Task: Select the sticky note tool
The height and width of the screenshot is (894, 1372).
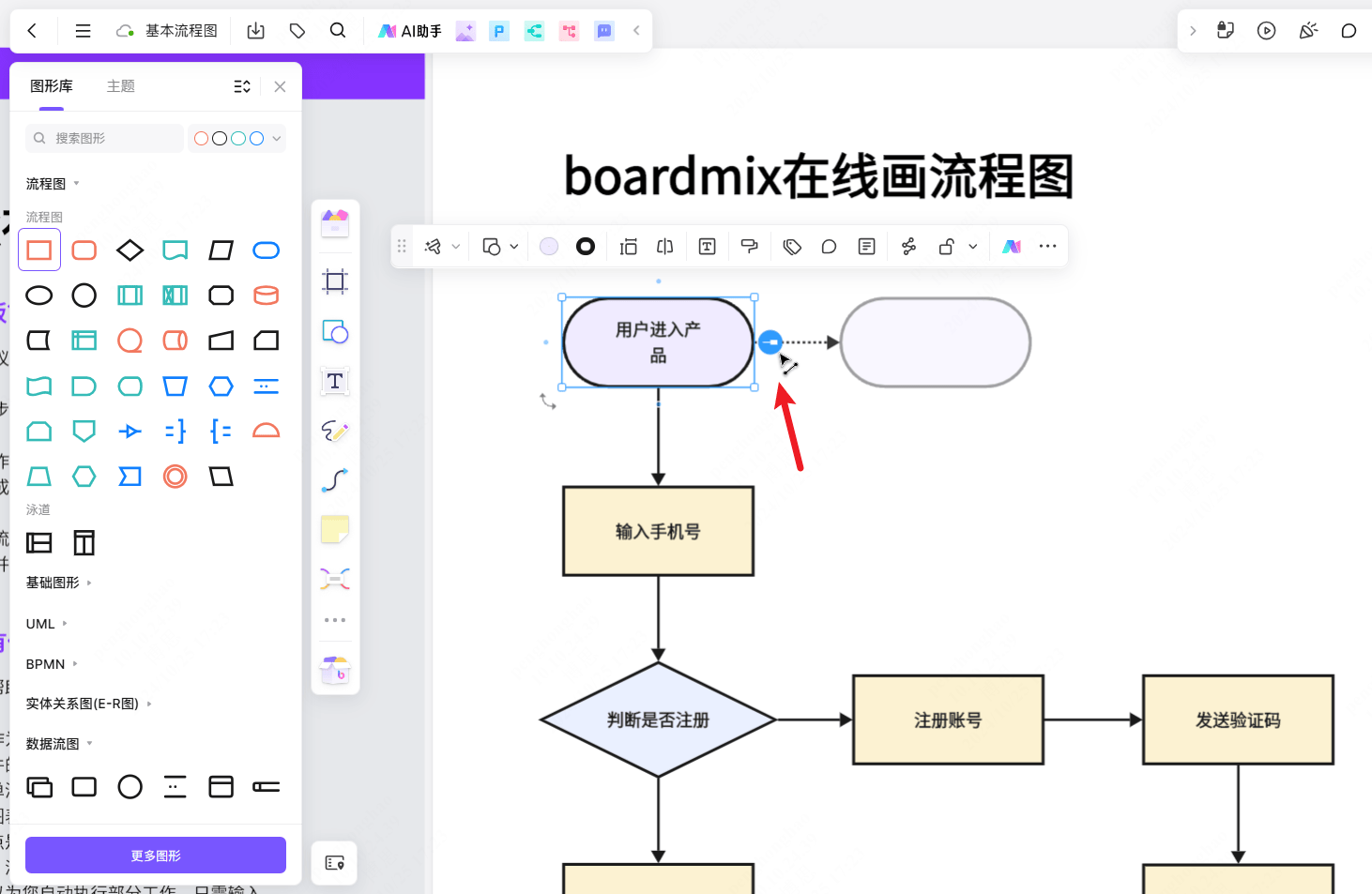Action: click(335, 529)
